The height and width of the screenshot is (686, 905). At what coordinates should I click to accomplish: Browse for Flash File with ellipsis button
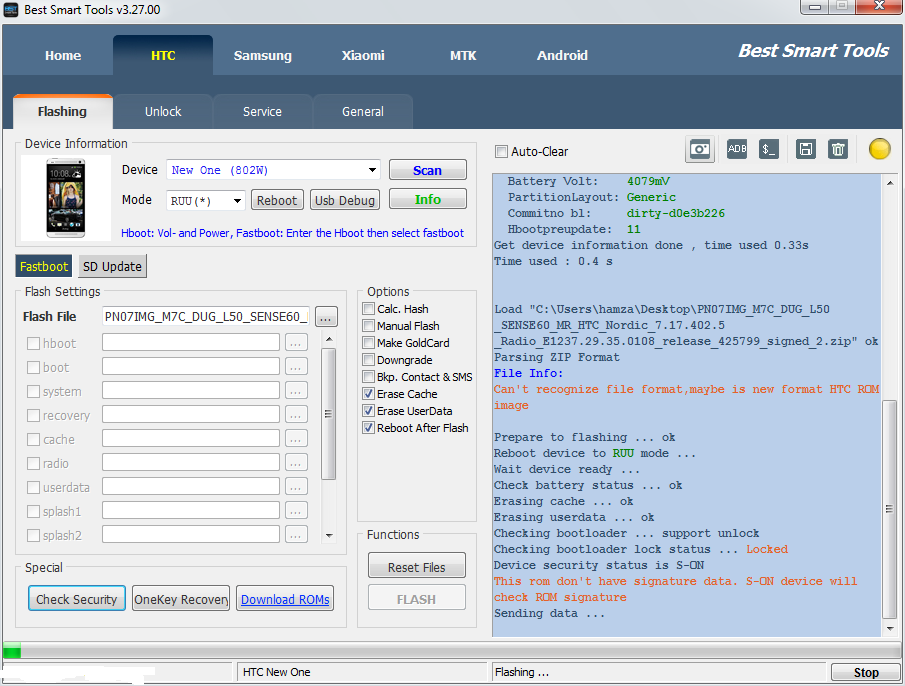326,317
